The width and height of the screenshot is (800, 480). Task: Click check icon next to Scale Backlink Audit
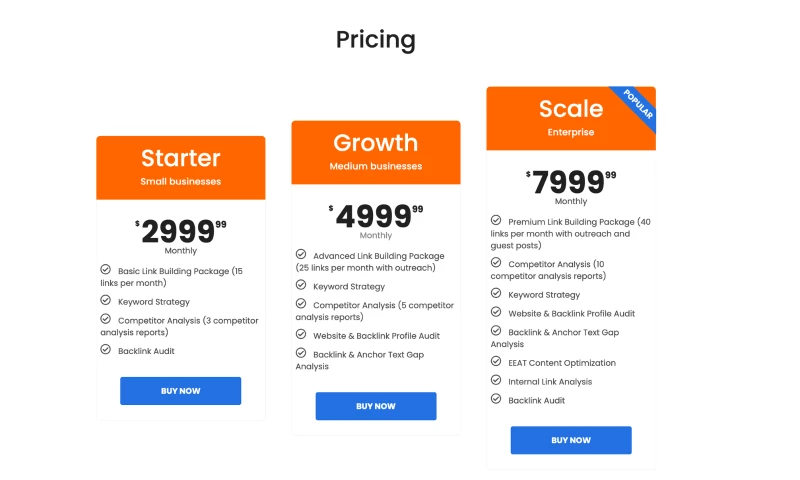tap(496, 399)
